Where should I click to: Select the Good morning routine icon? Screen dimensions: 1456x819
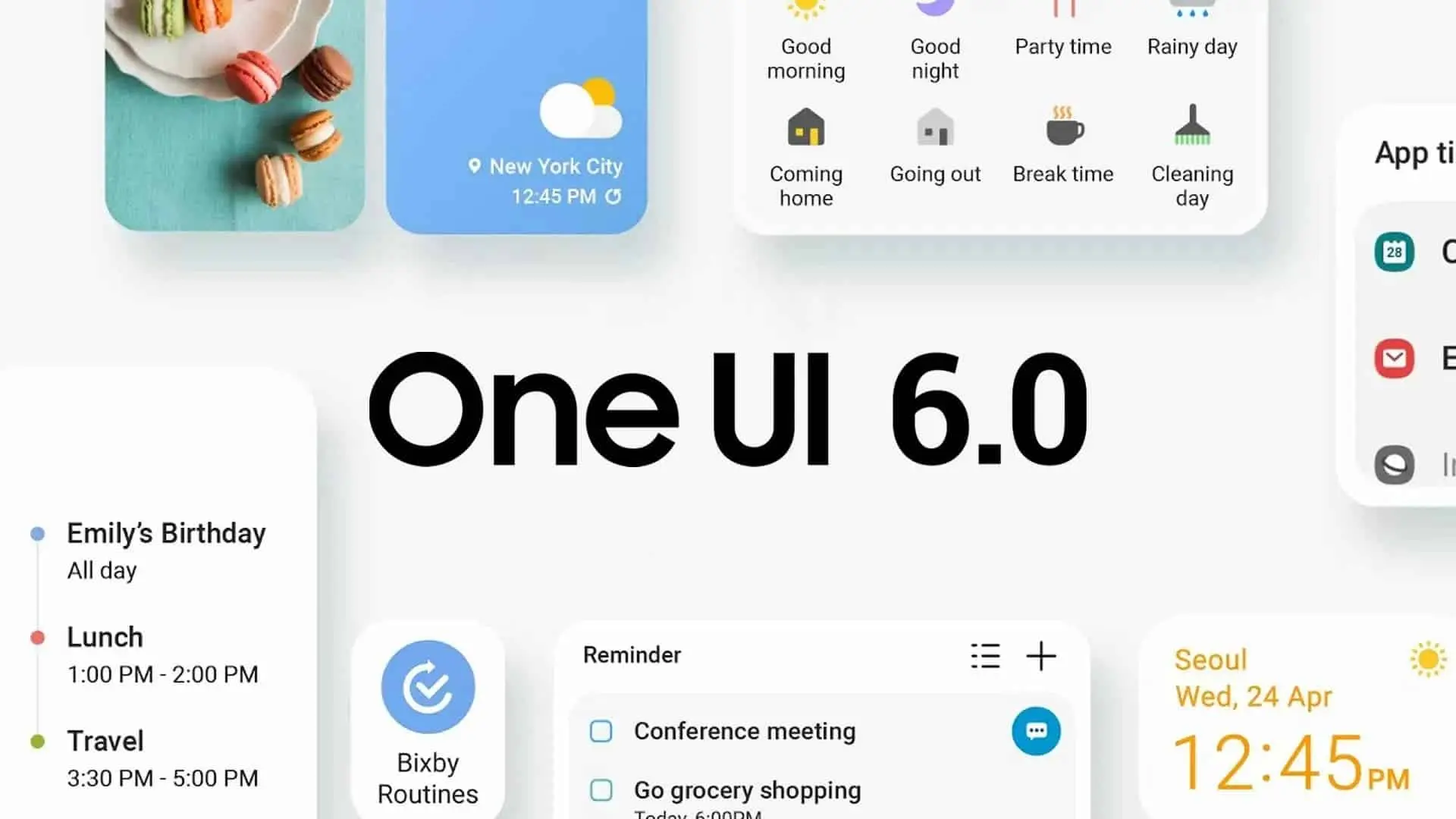tap(806, 10)
